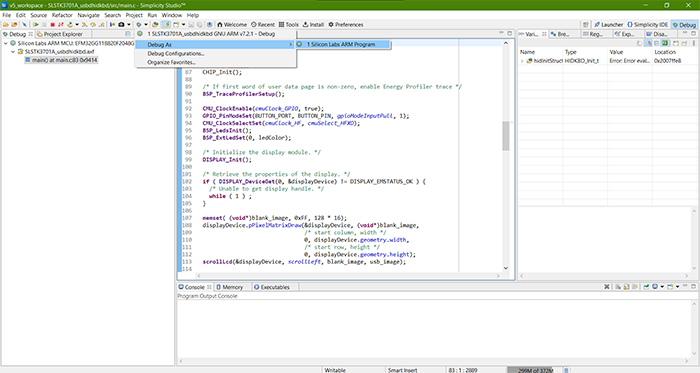Click the Name column header in Variables
The image size is (700, 373).
[x=541, y=52]
